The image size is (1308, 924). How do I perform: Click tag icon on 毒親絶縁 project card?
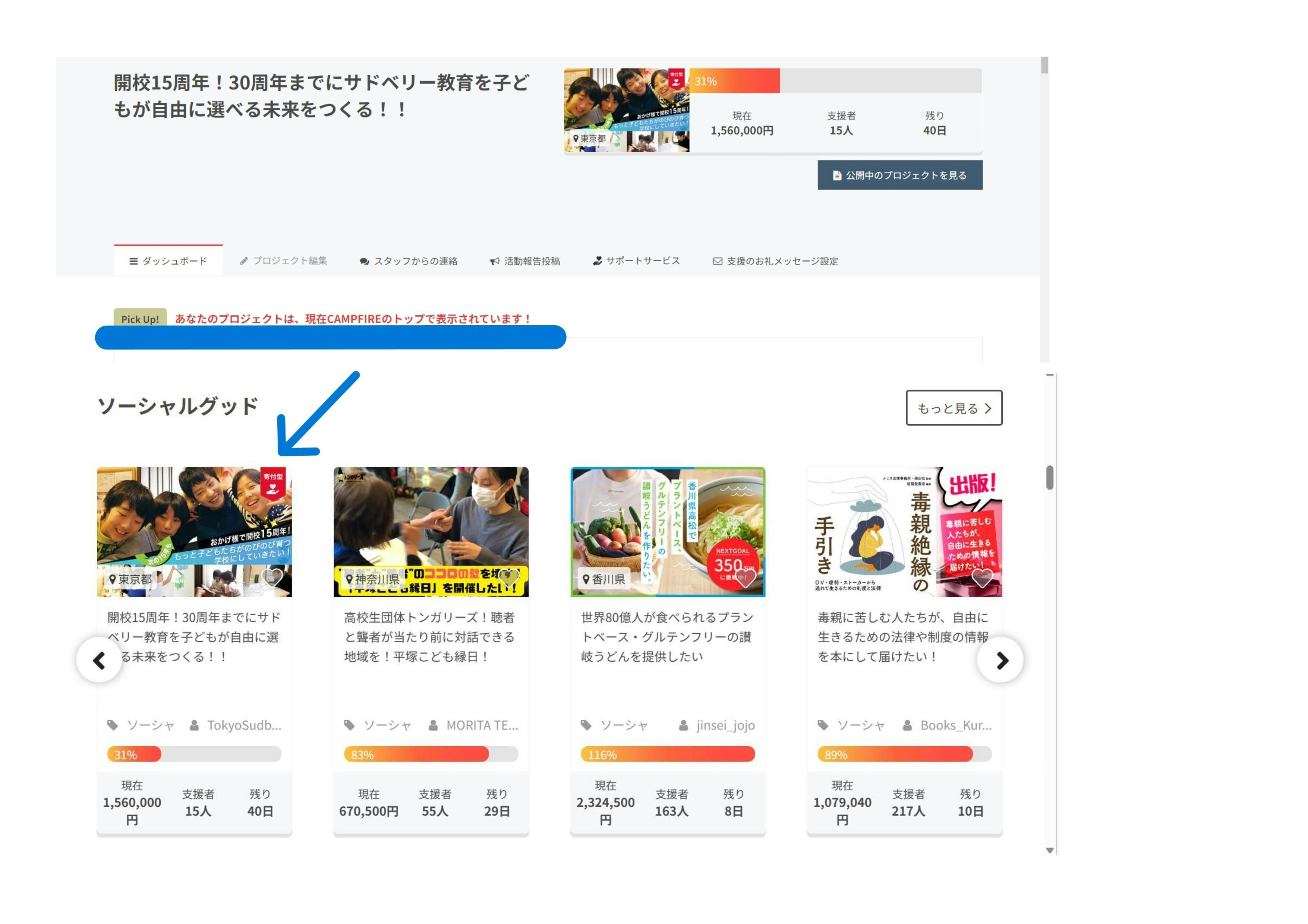click(823, 725)
